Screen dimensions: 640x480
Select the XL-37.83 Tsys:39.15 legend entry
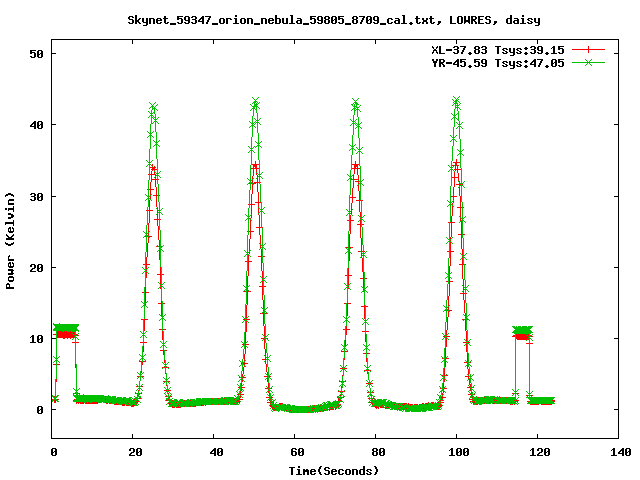(498, 50)
